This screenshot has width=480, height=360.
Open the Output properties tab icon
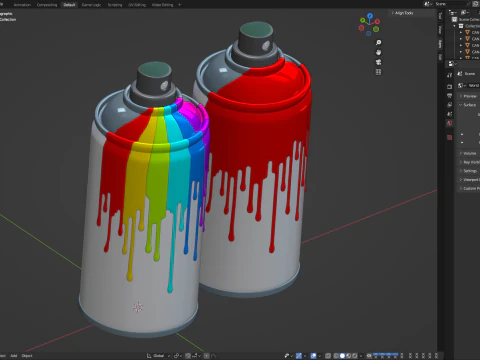coord(449,96)
